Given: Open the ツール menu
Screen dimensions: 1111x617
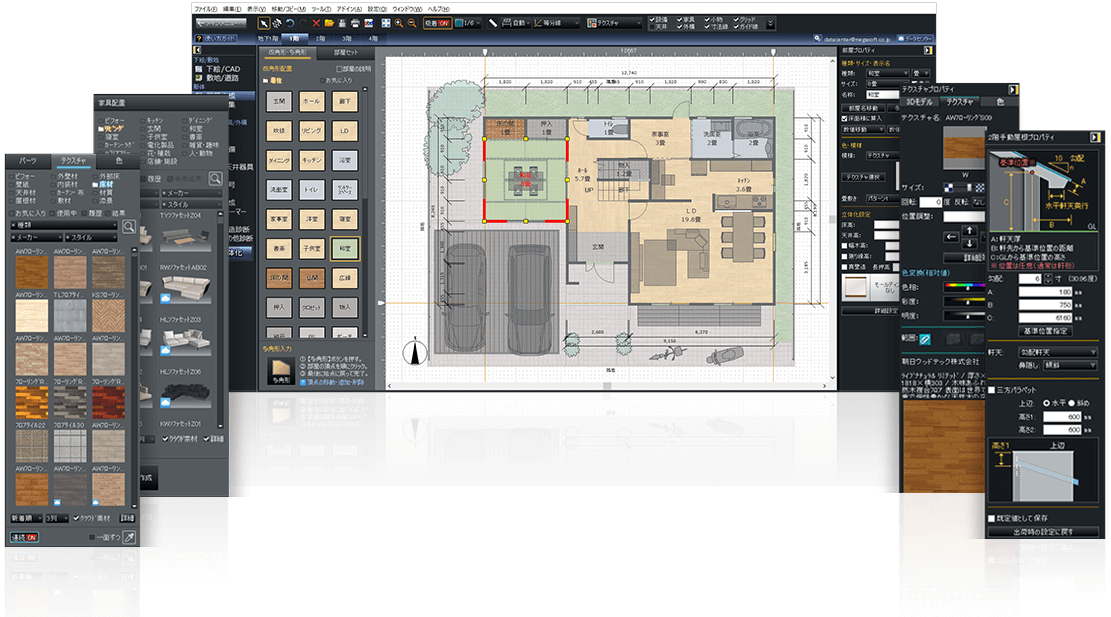Looking at the screenshot, I should 320,7.
